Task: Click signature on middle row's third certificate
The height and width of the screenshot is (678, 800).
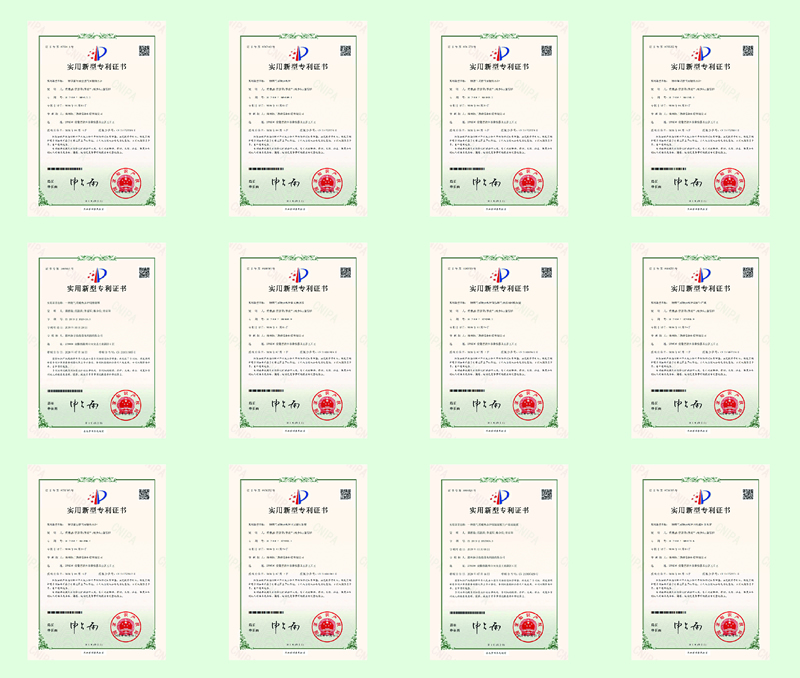Action: [x=482, y=408]
